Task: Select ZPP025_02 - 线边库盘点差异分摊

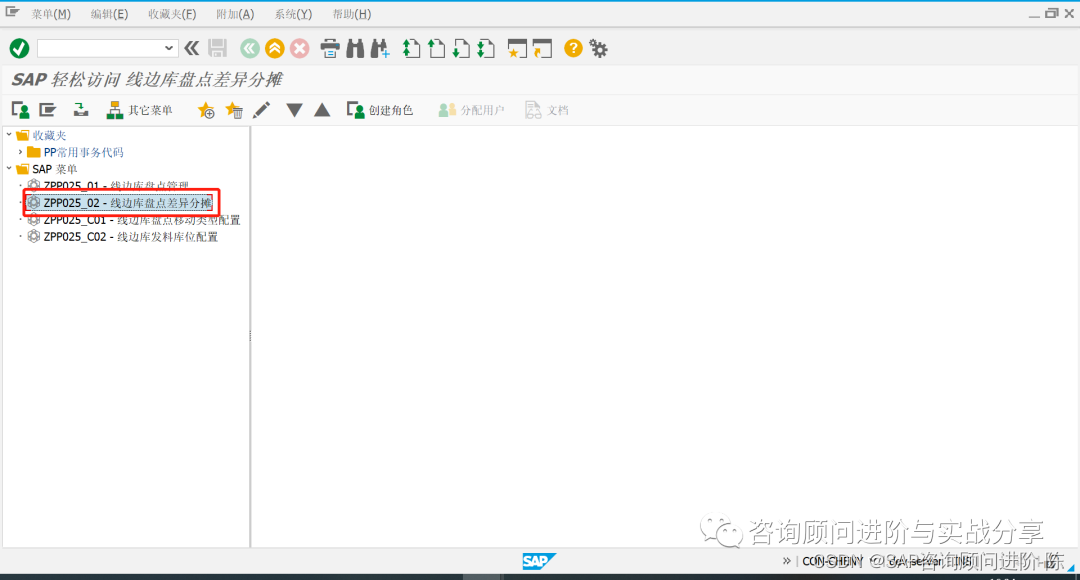Action: pos(127,203)
